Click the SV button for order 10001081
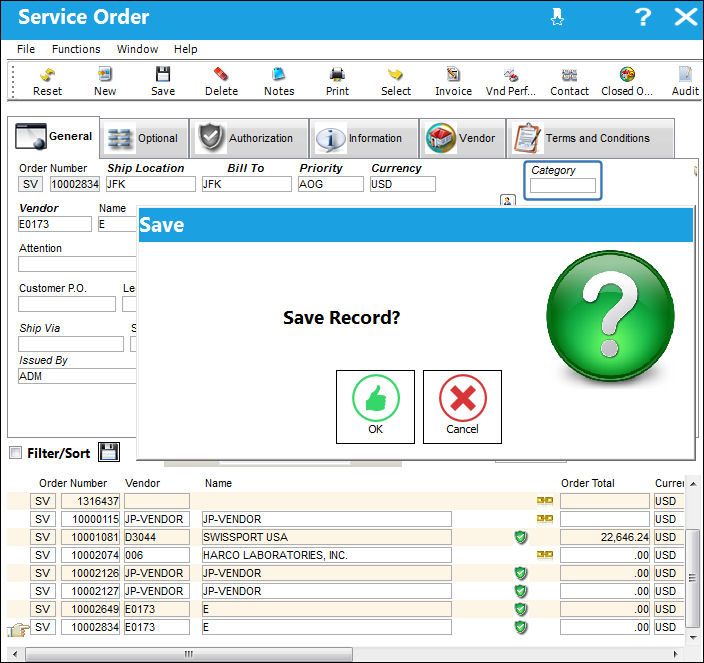This screenshot has height=663, width=704. point(43,537)
